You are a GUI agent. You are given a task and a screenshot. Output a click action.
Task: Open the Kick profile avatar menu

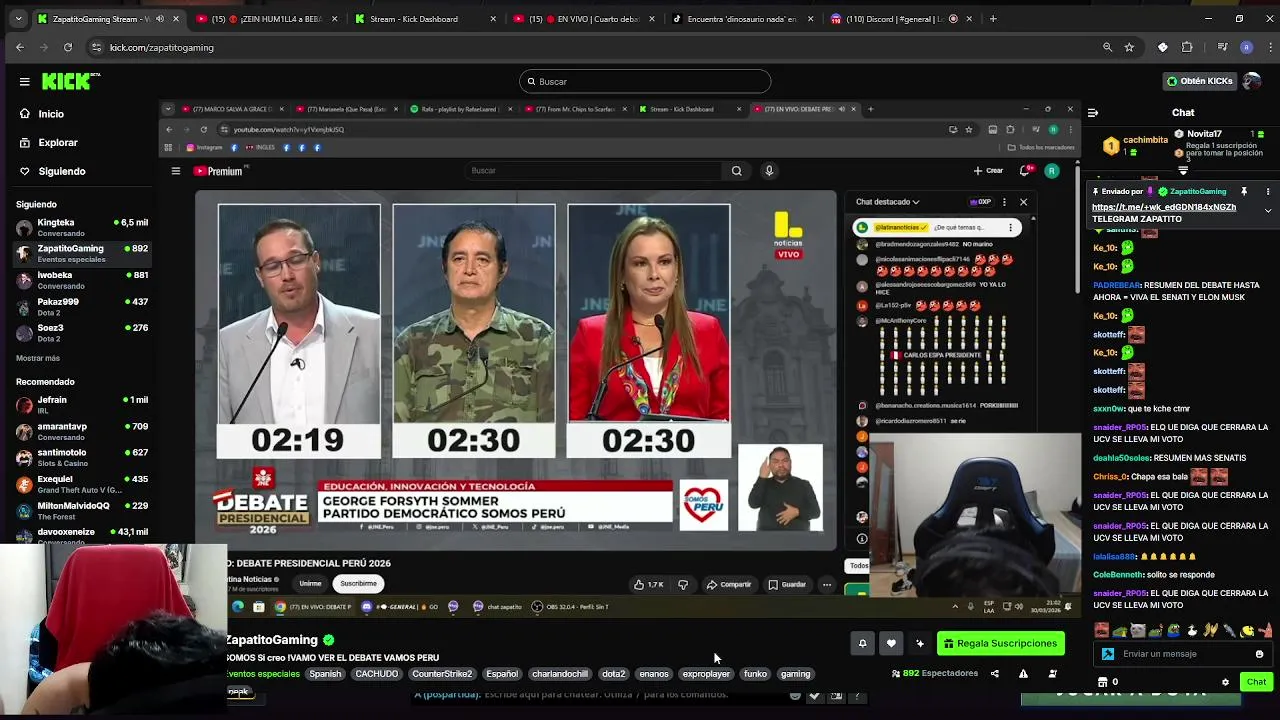pyautogui.click(x=1253, y=81)
